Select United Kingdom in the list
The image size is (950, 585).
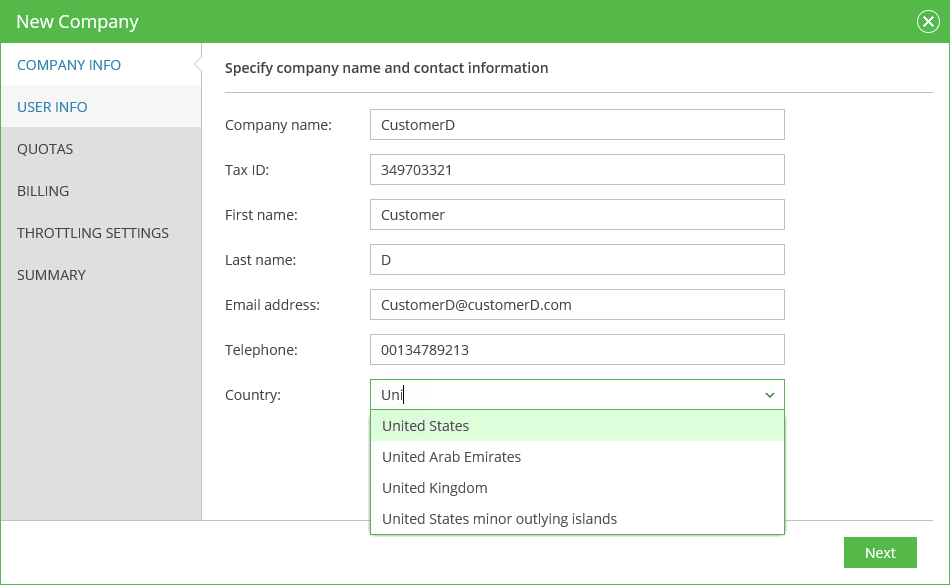point(435,488)
